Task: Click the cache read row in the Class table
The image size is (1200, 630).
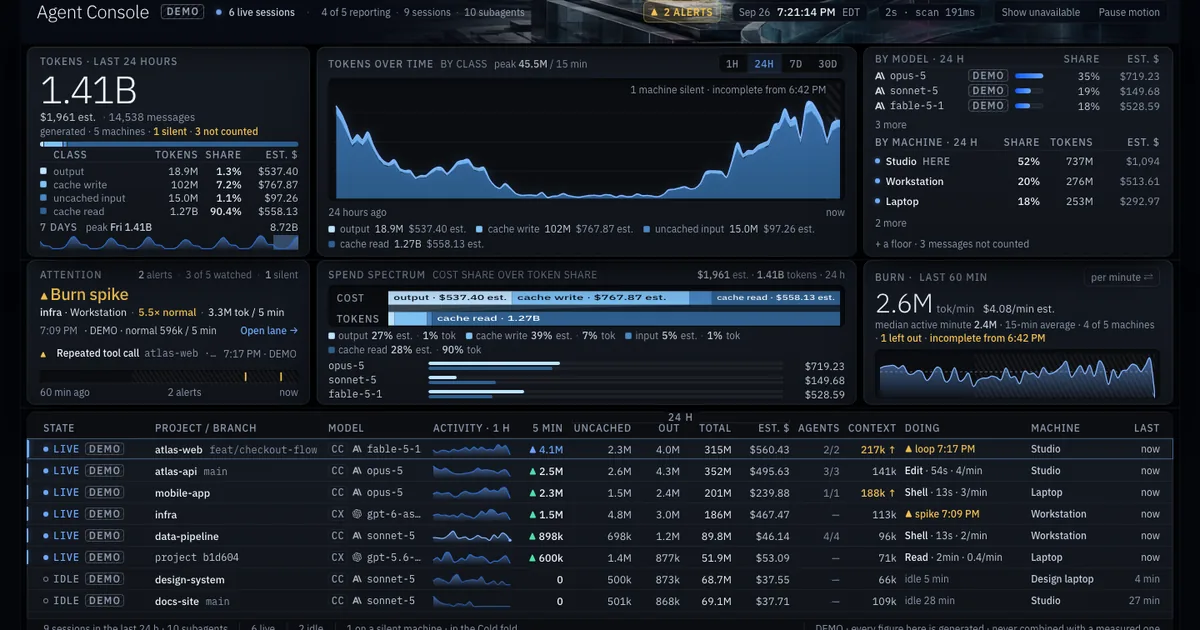Action: click(x=169, y=212)
